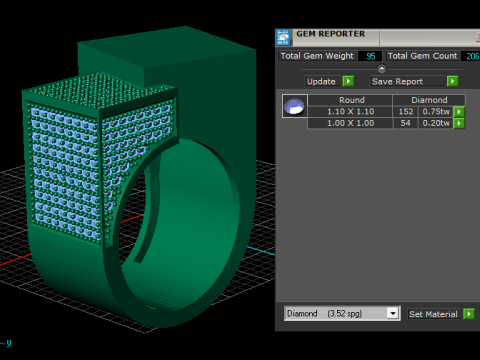This screenshot has width=480, height=360.
Task: Click the 0.75tw weight cell
Action: coord(436,112)
